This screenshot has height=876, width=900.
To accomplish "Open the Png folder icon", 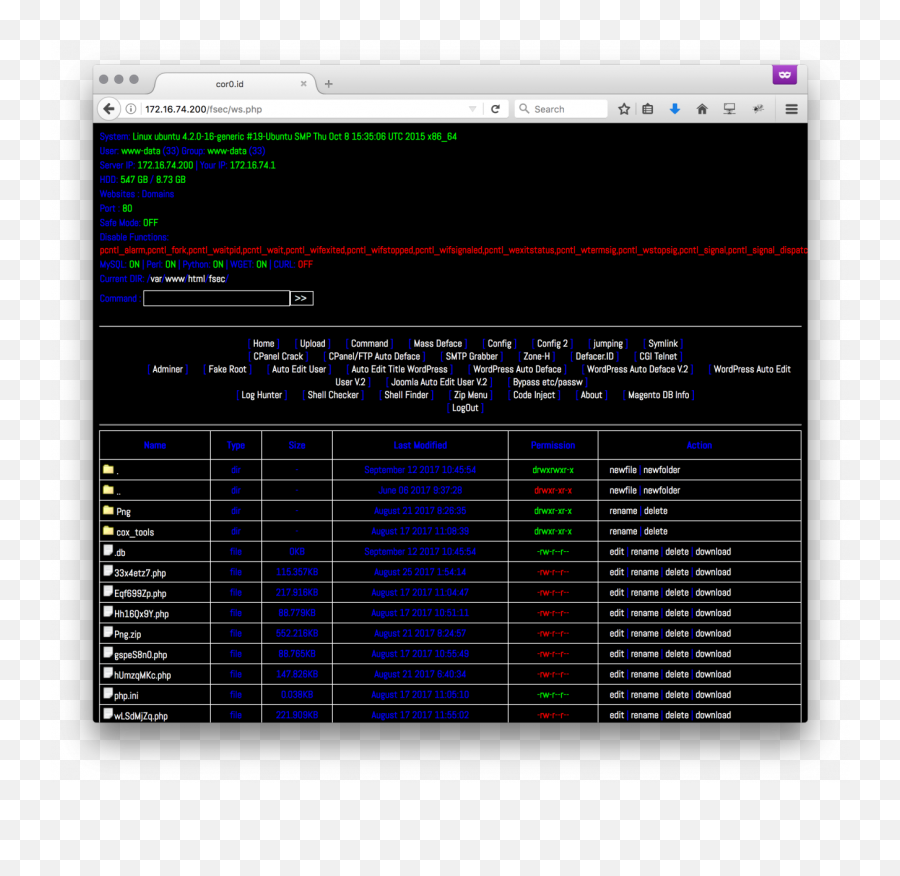I will [x=108, y=511].
